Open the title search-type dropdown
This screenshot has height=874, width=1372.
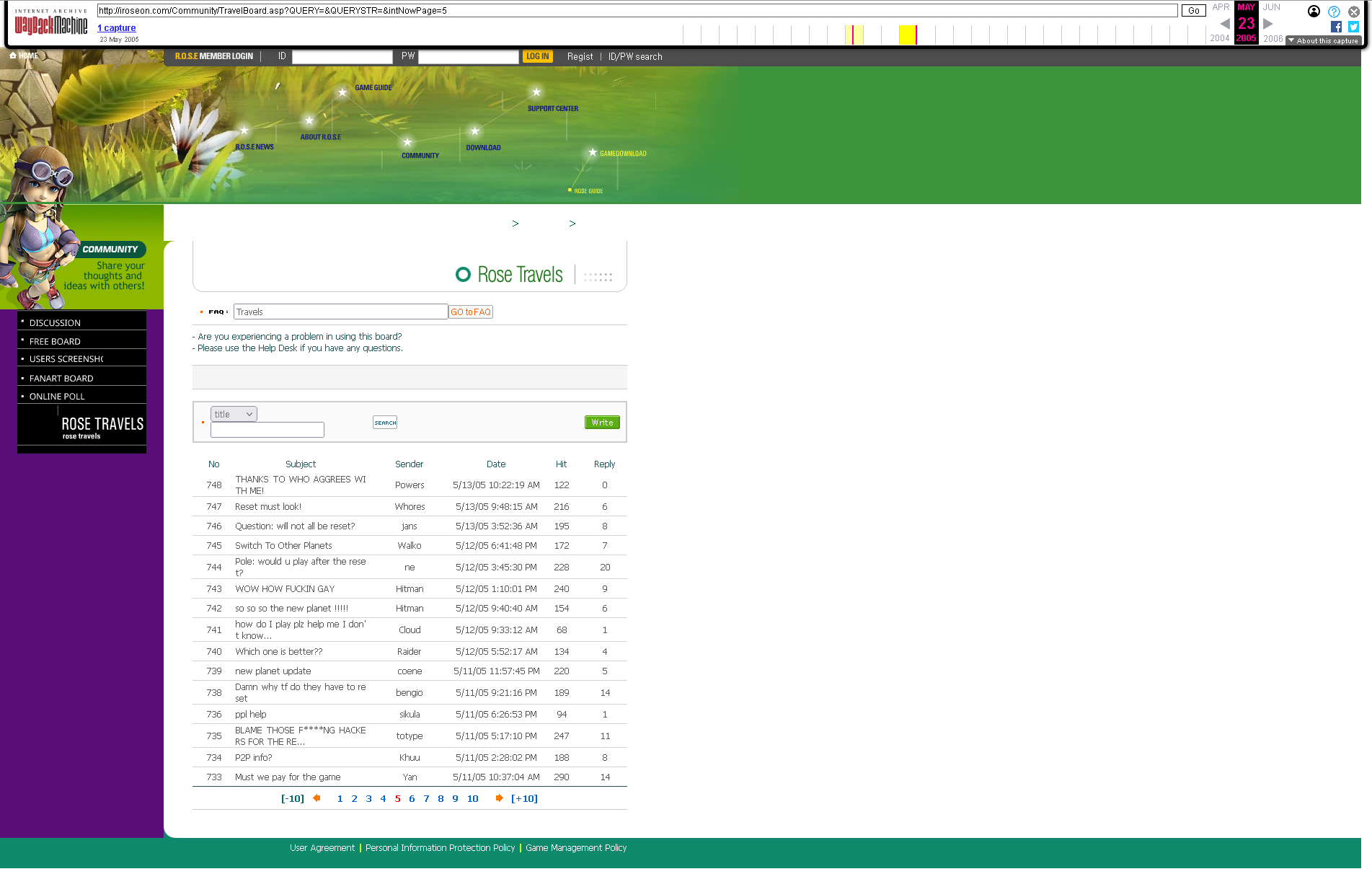tap(234, 414)
